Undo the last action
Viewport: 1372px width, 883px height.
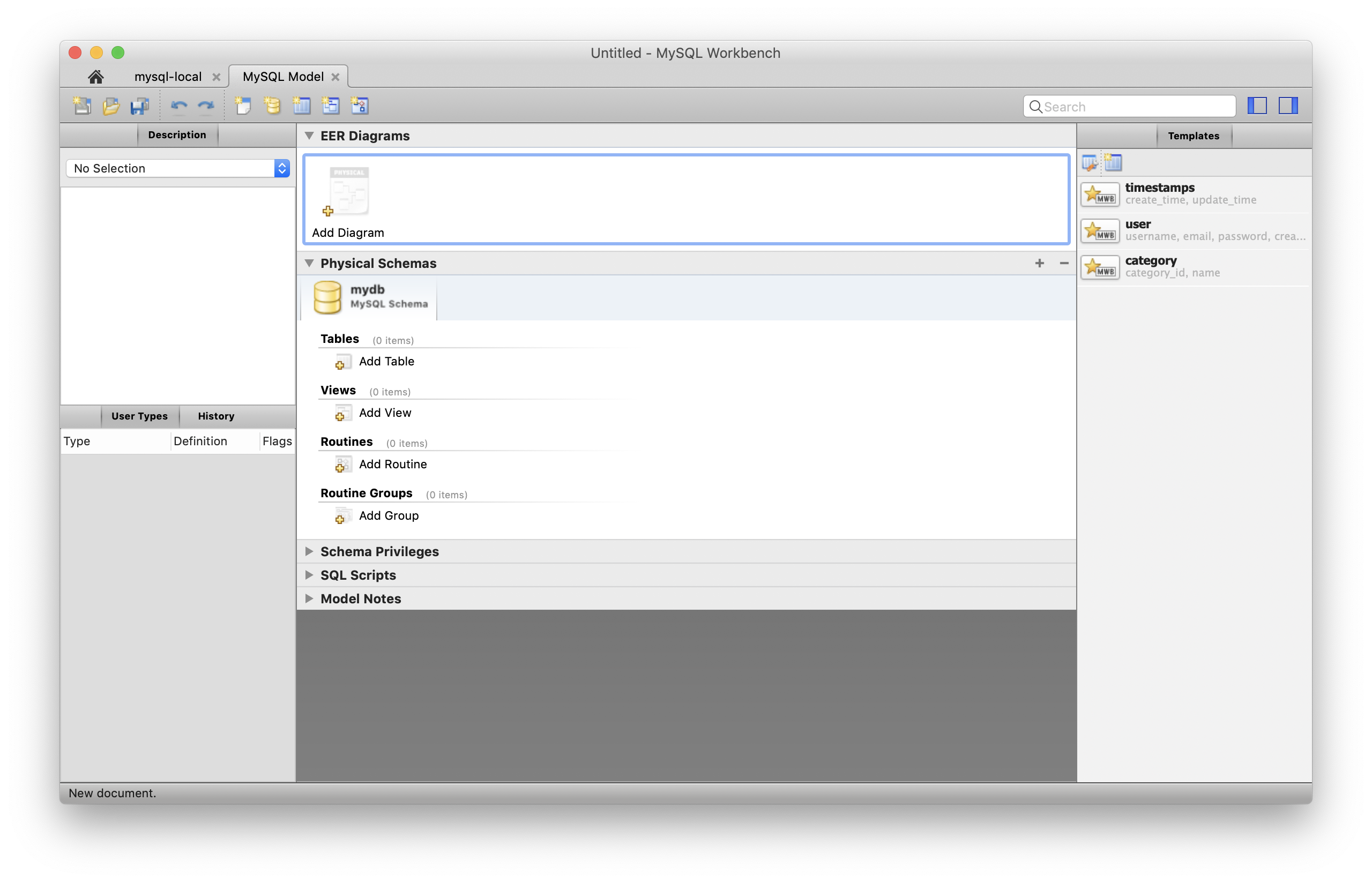[x=179, y=106]
